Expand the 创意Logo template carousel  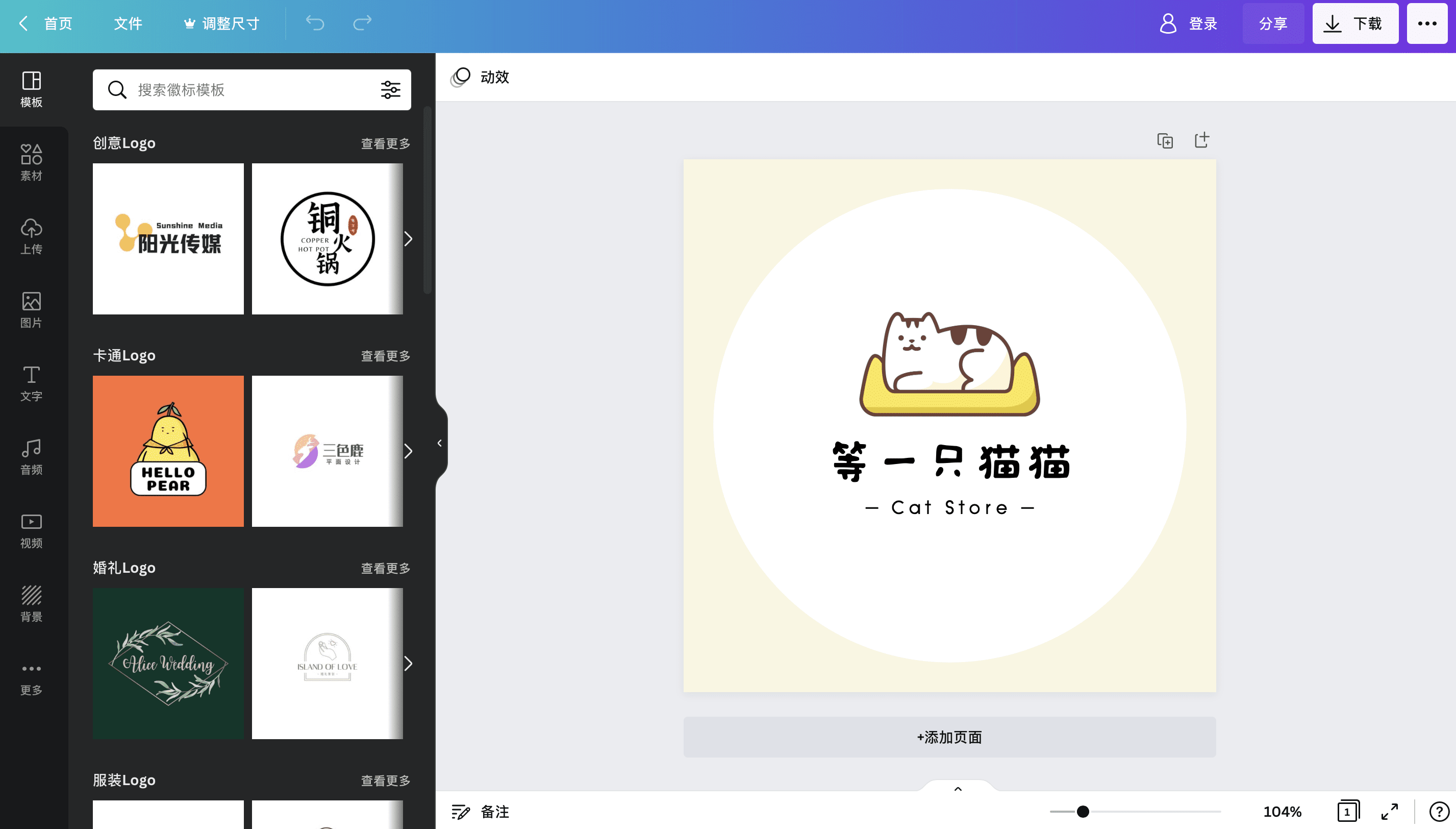click(409, 239)
